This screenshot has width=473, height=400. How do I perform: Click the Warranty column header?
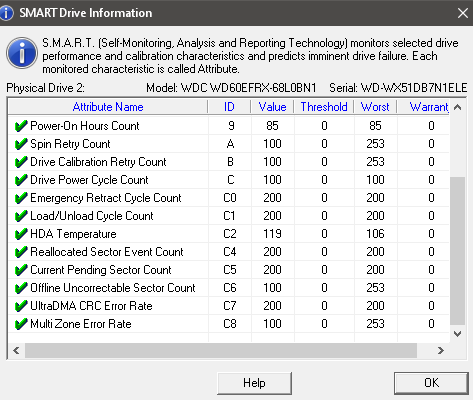pos(423,107)
